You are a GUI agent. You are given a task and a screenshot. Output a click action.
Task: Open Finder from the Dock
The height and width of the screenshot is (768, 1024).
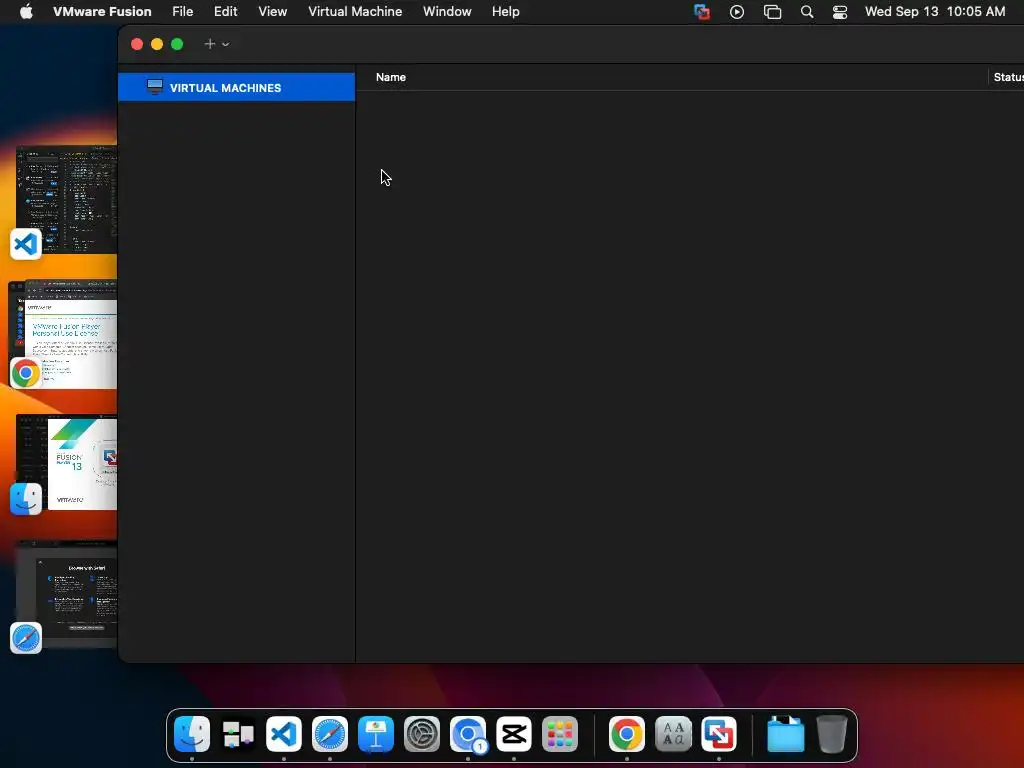(192, 734)
